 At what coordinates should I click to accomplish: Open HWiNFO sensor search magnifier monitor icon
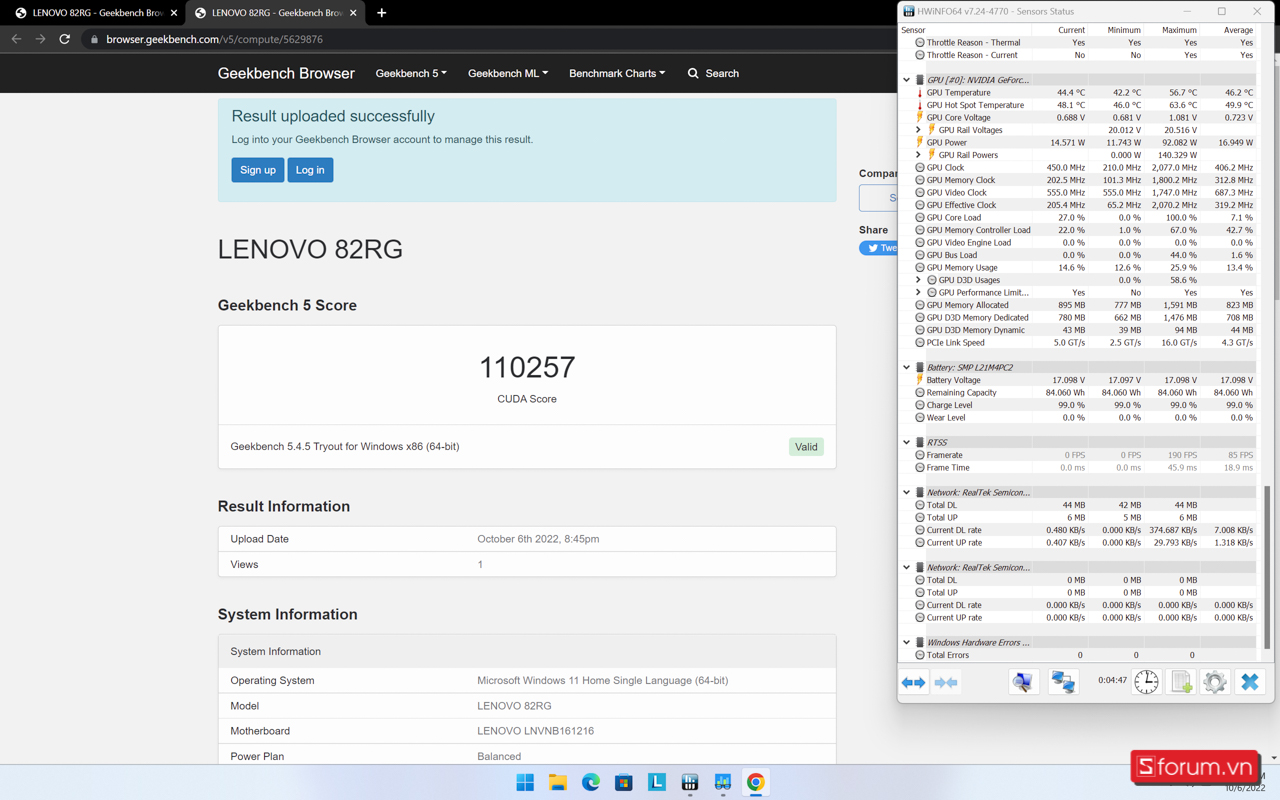[x=1023, y=682]
